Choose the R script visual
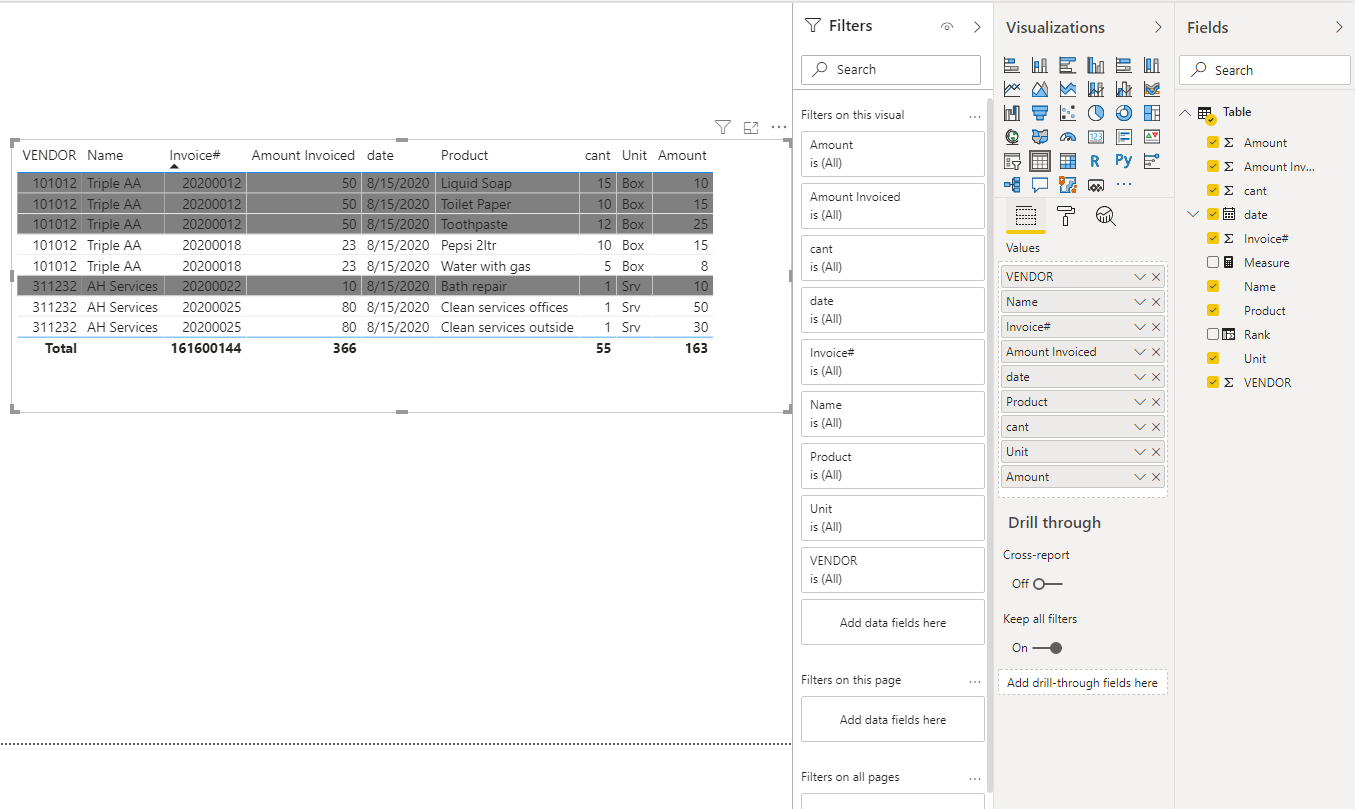 1096,161
